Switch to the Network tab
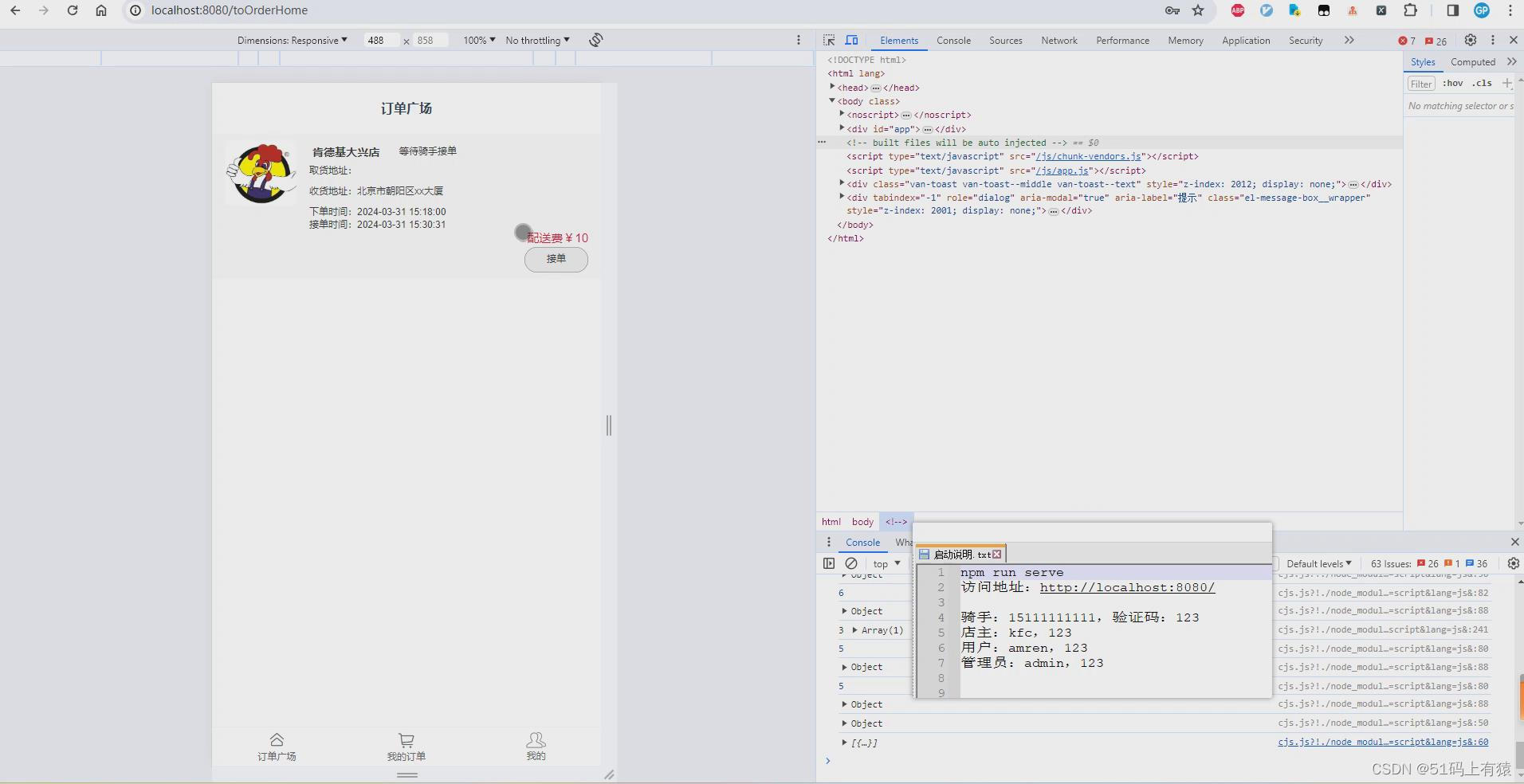Screen dimensions: 1524x784 click(1059, 40)
